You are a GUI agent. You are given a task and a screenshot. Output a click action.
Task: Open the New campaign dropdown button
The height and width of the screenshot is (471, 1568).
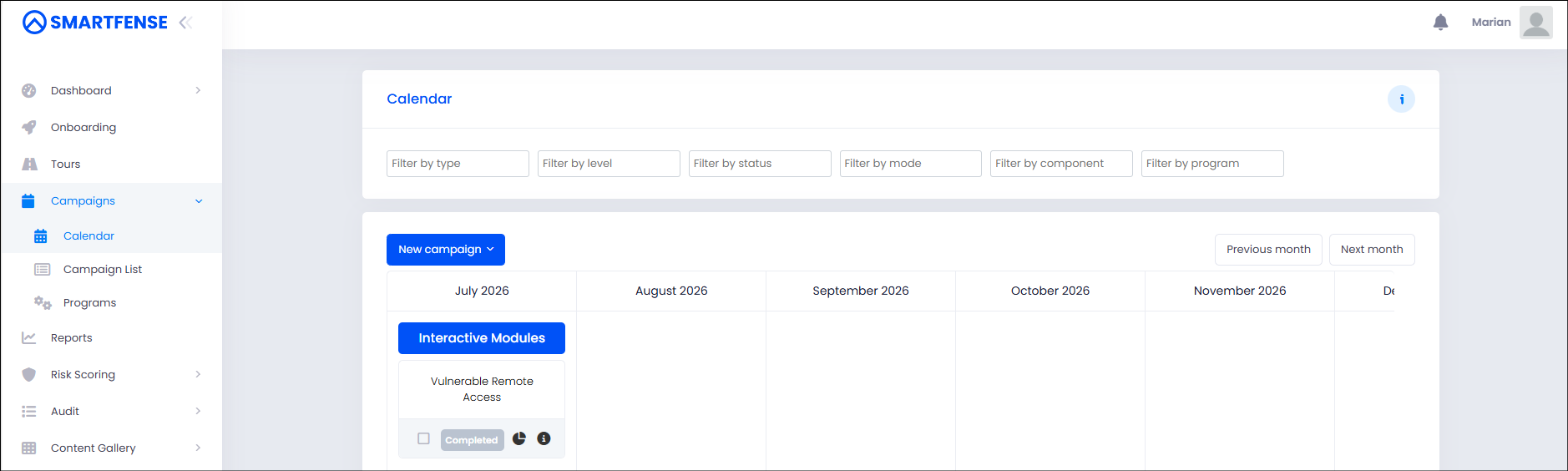446,250
